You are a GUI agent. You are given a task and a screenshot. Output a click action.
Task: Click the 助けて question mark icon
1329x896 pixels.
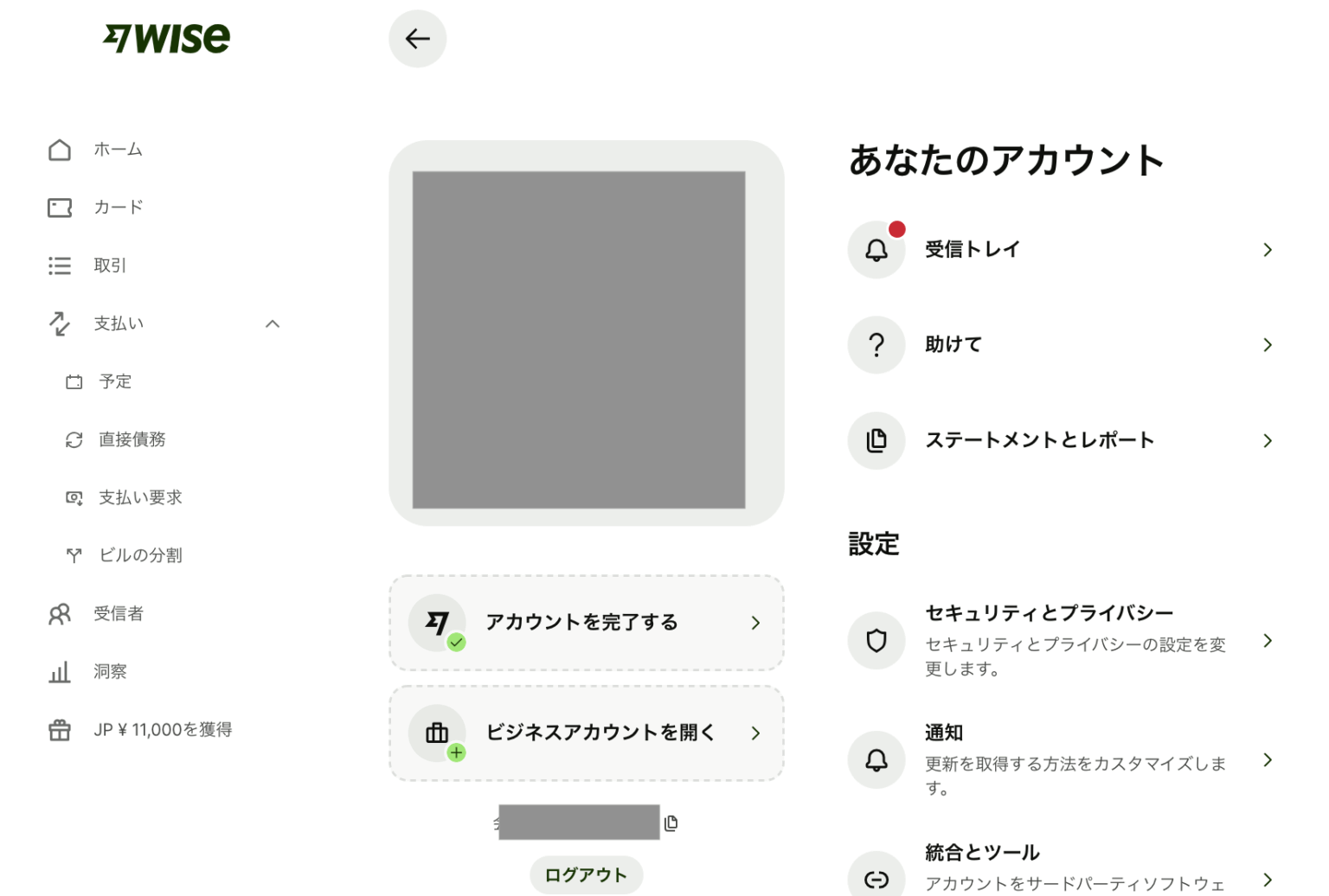(x=876, y=345)
